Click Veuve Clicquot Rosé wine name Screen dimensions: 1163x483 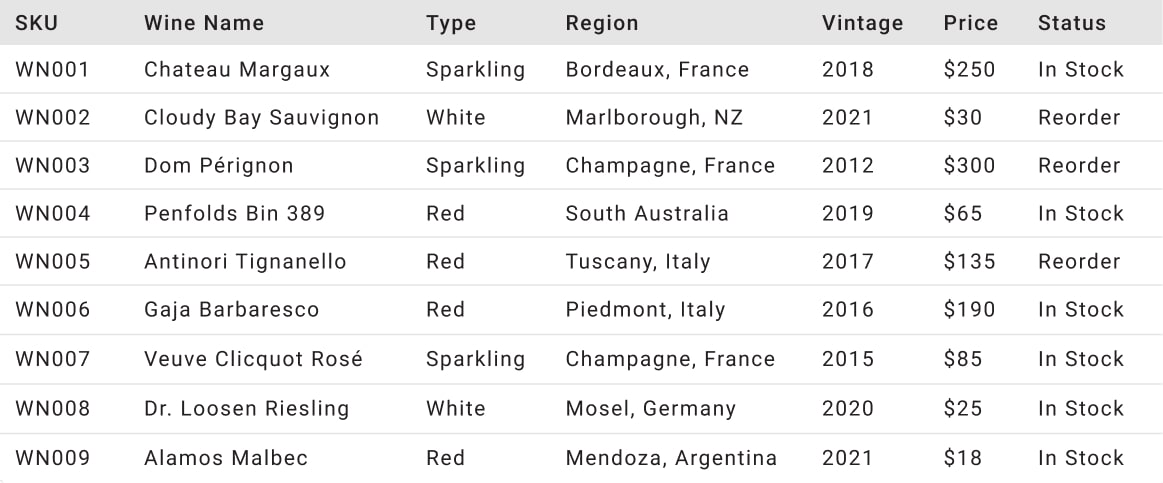pos(254,359)
